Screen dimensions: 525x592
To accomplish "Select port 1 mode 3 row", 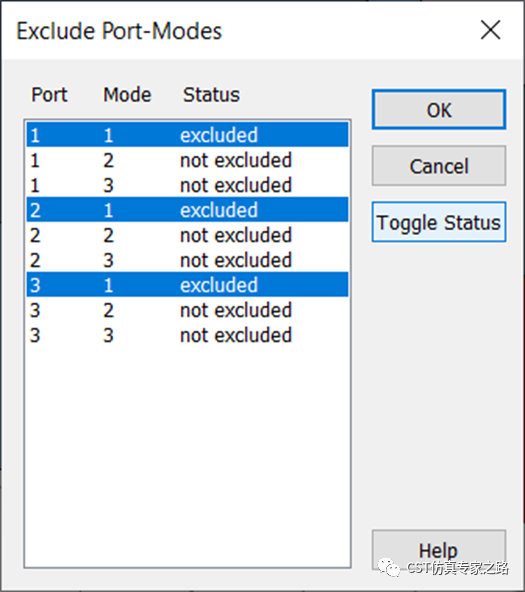I will [x=187, y=185].
